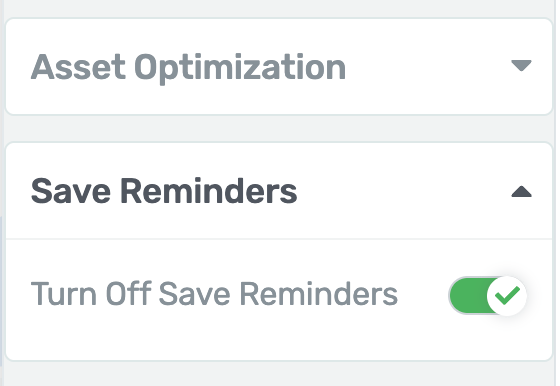Select the Asset Optimization accordion card
The height and width of the screenshot is (386, 560).
[x=279, y=66]
